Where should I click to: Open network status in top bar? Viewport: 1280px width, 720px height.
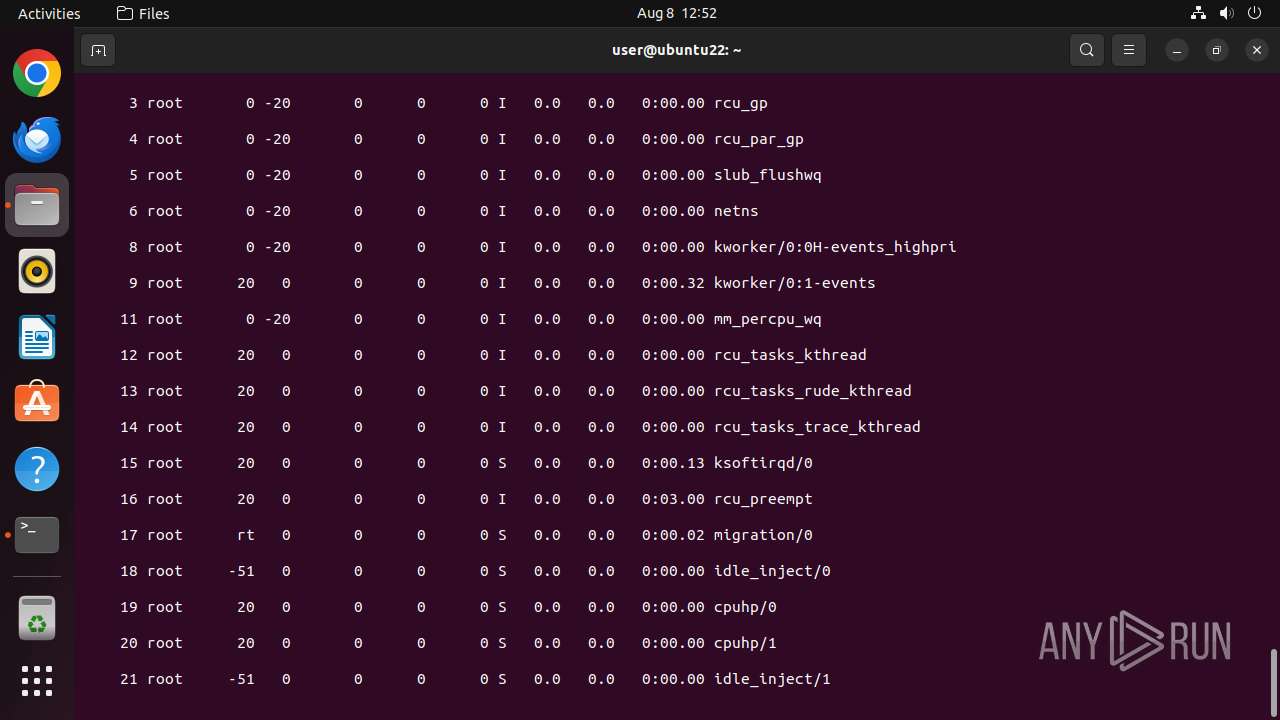1198,13
